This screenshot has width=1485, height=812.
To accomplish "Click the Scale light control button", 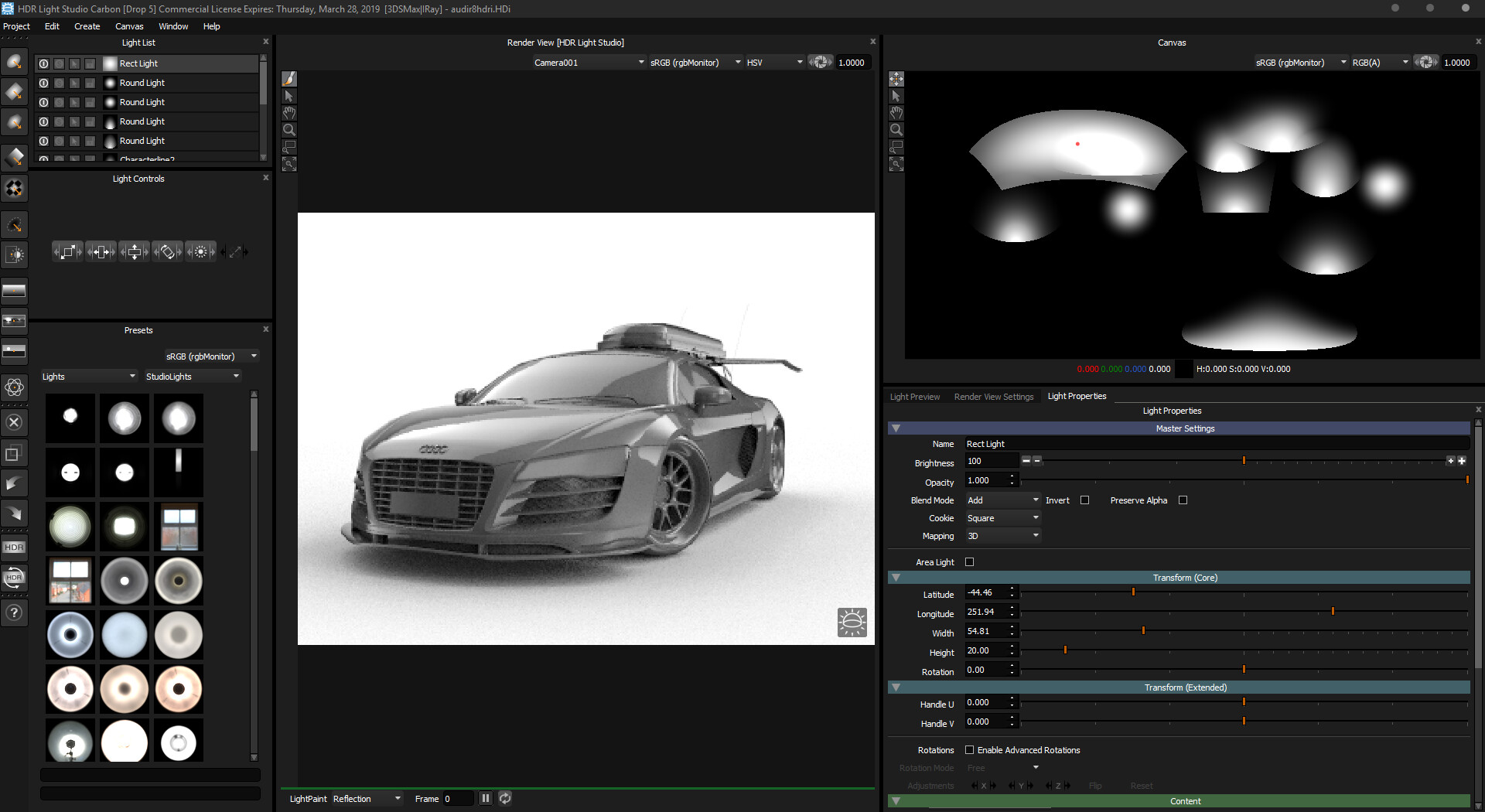I will (x=67, y=251).
